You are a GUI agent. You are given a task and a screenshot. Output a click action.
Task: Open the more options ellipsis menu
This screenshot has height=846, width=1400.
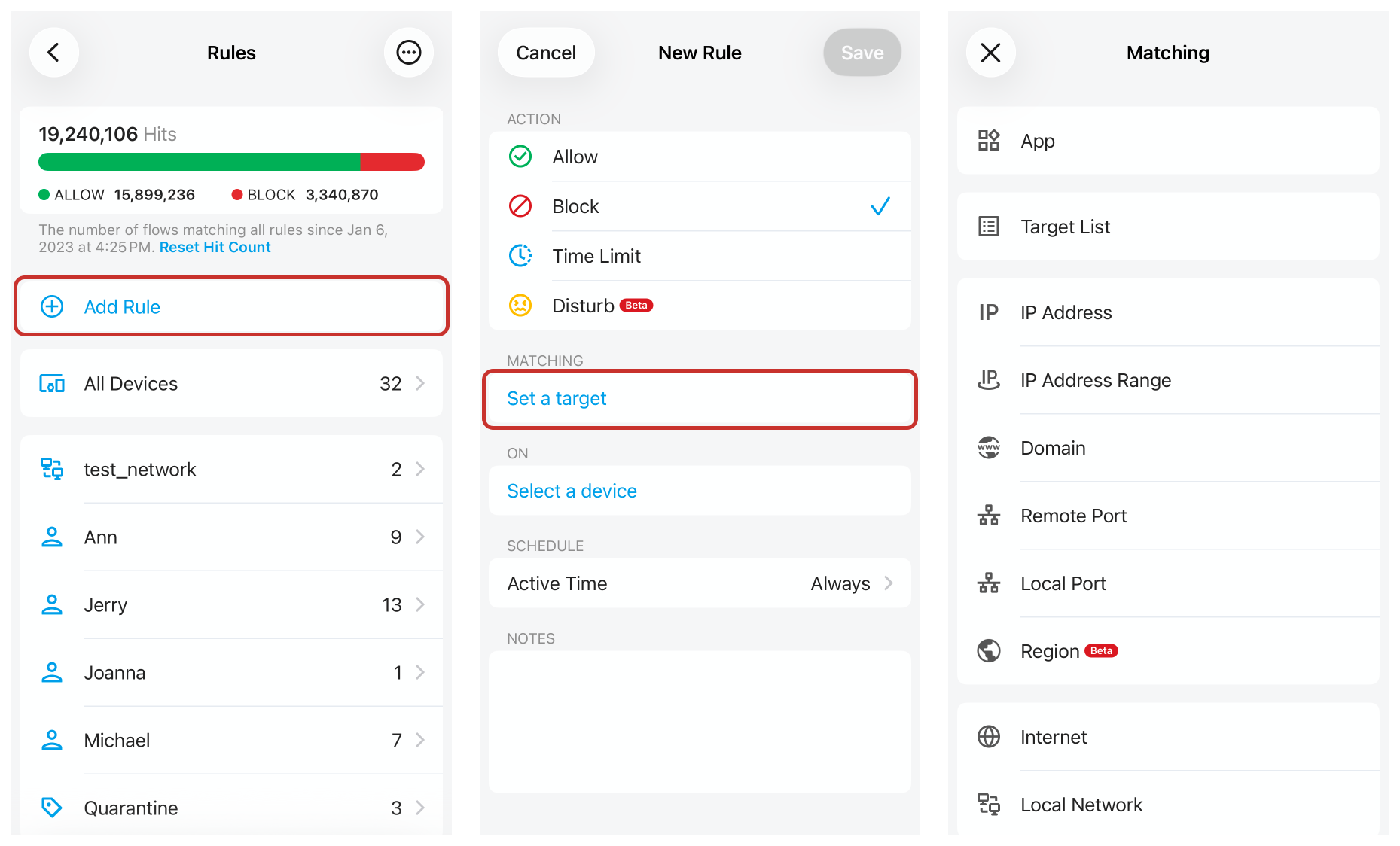coord(408,53)
